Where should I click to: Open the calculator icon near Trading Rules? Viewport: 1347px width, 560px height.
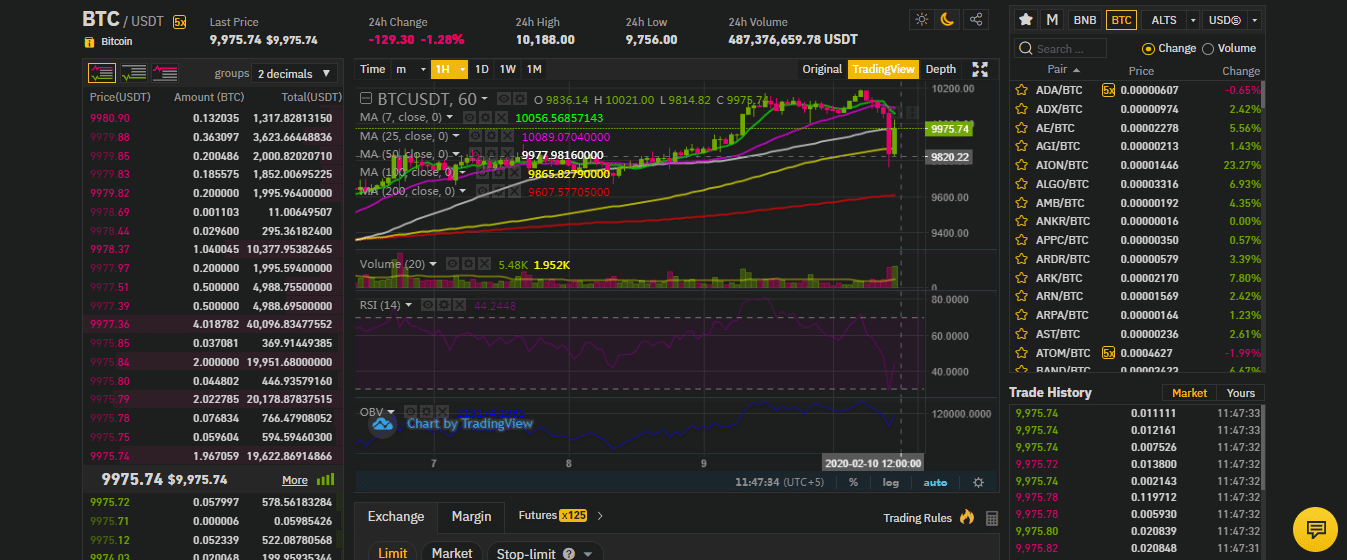tap(992, 518)
